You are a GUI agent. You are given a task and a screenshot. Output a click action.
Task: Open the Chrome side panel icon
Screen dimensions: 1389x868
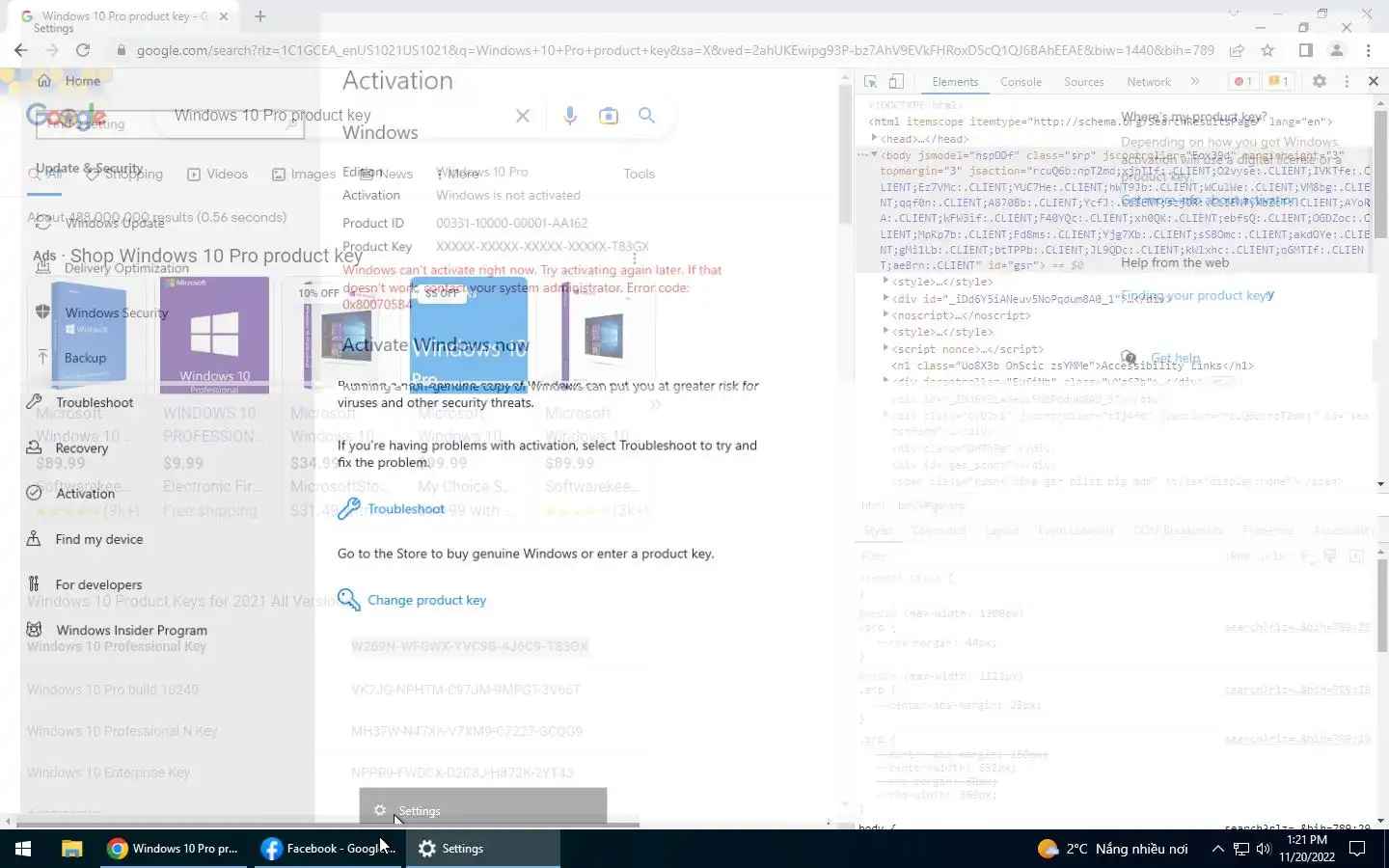click(x=1305, y=50)
